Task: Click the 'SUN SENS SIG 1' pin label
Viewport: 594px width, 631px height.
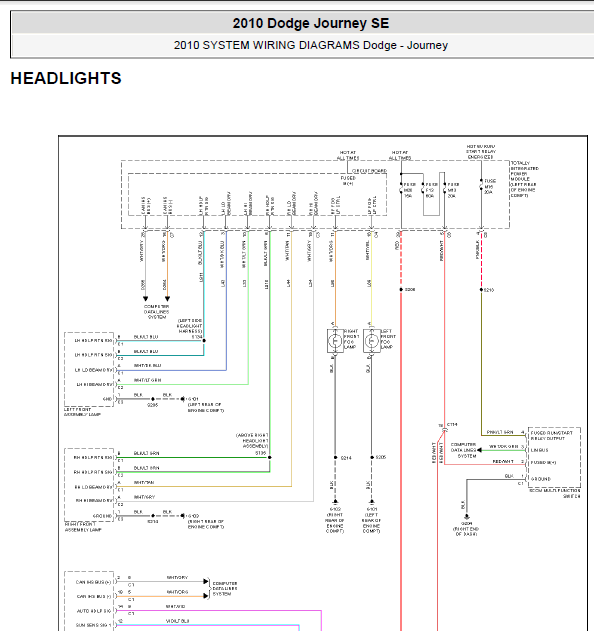Action: click(93, 625)
